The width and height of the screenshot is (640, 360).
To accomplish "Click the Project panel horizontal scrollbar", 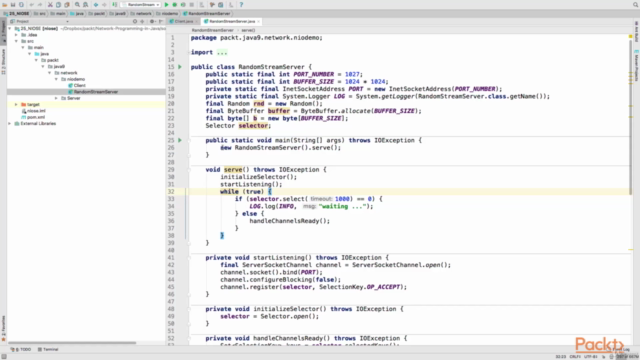I will [x=72, y=343].
